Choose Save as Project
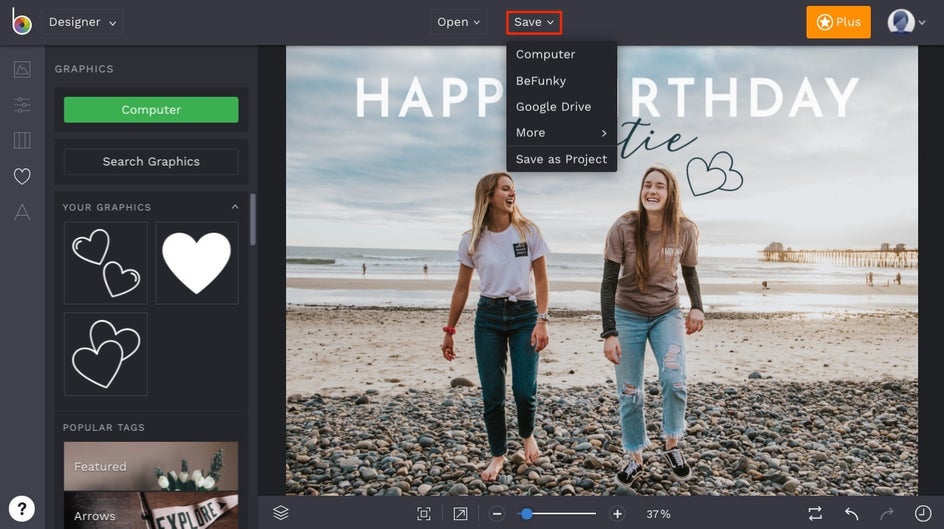 coord(561,159)
